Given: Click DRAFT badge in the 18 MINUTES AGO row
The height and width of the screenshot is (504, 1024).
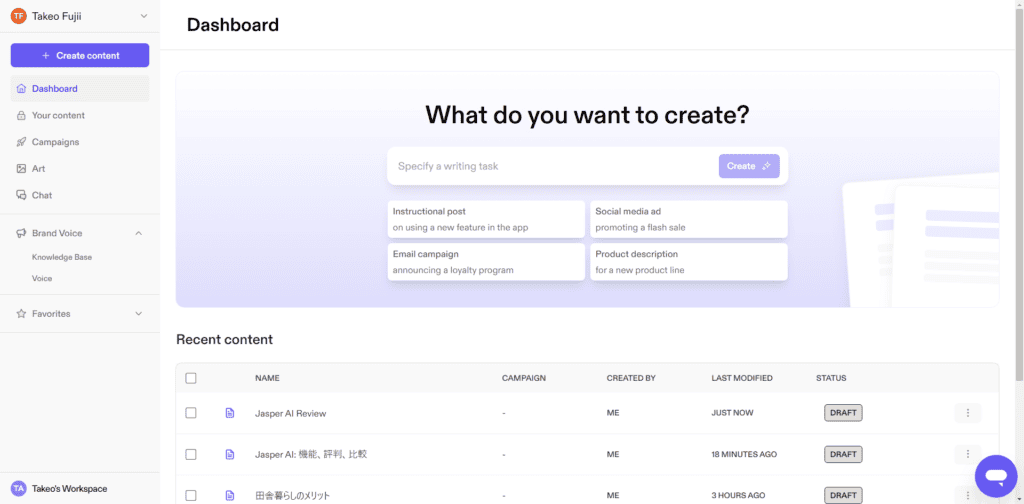Looking at the screenshot, I should 843,454.
